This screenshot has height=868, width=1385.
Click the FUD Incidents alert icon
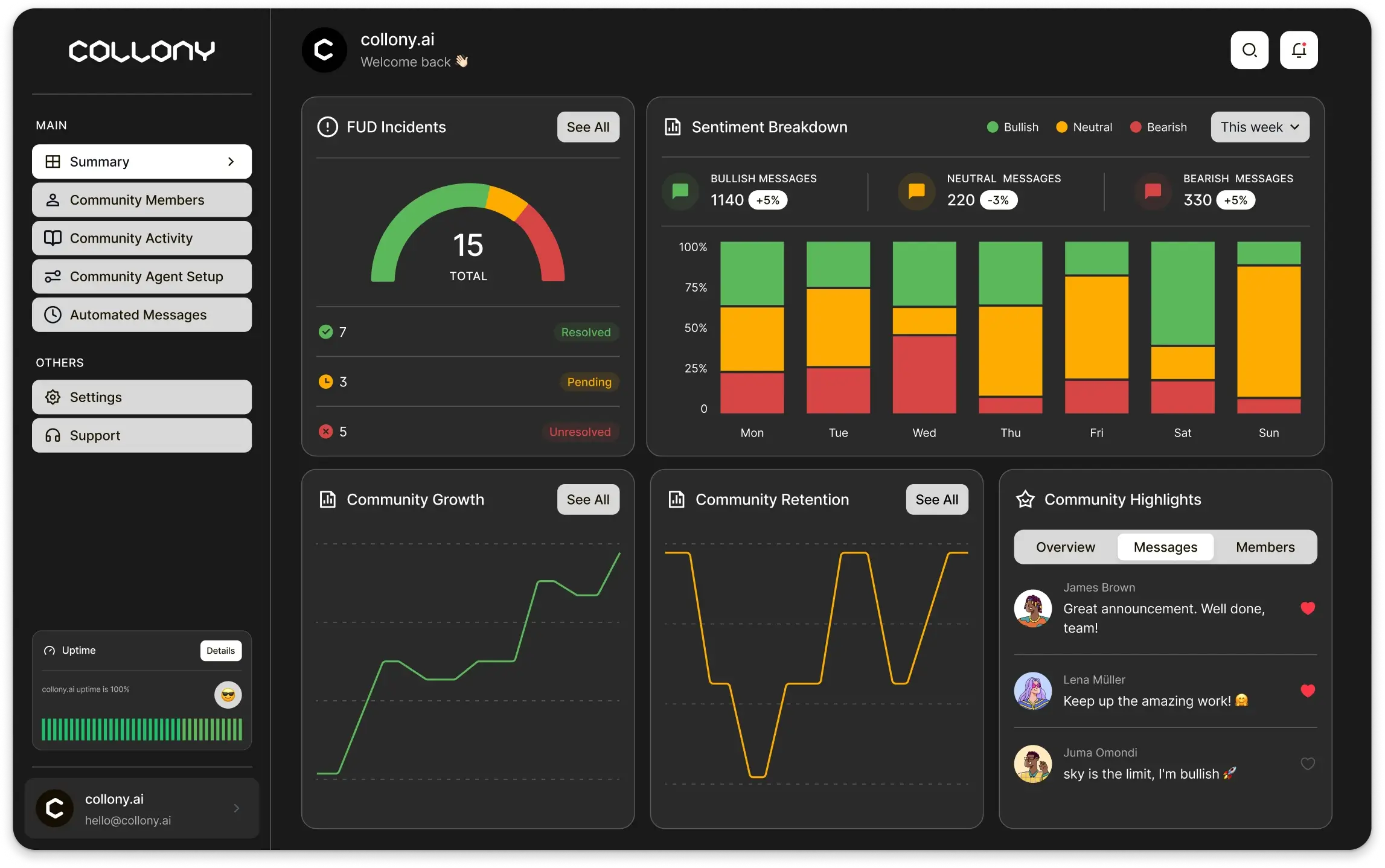pos(327,127)
